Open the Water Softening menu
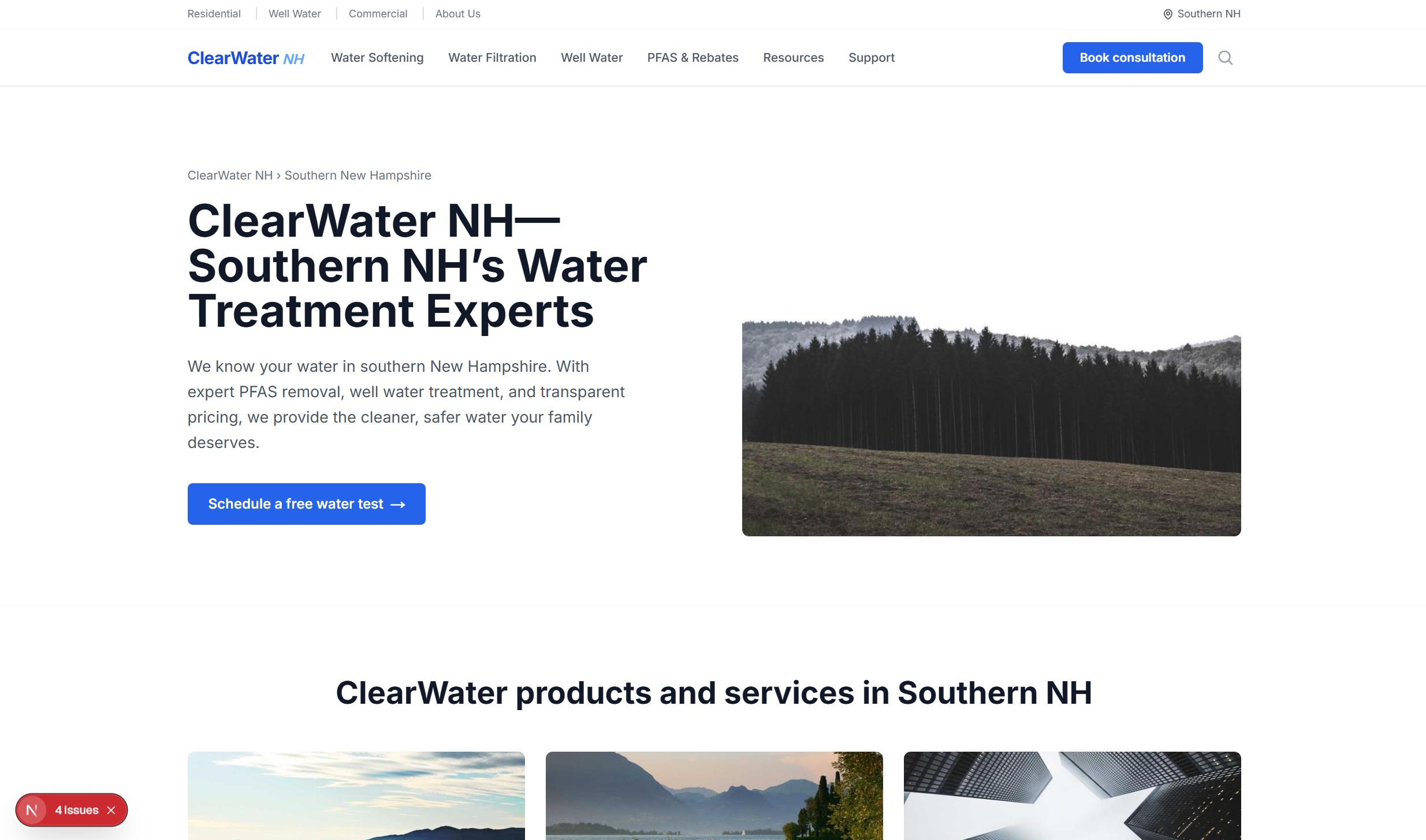The height and width of the screenshot is (840, 1426). coord(377,58)
